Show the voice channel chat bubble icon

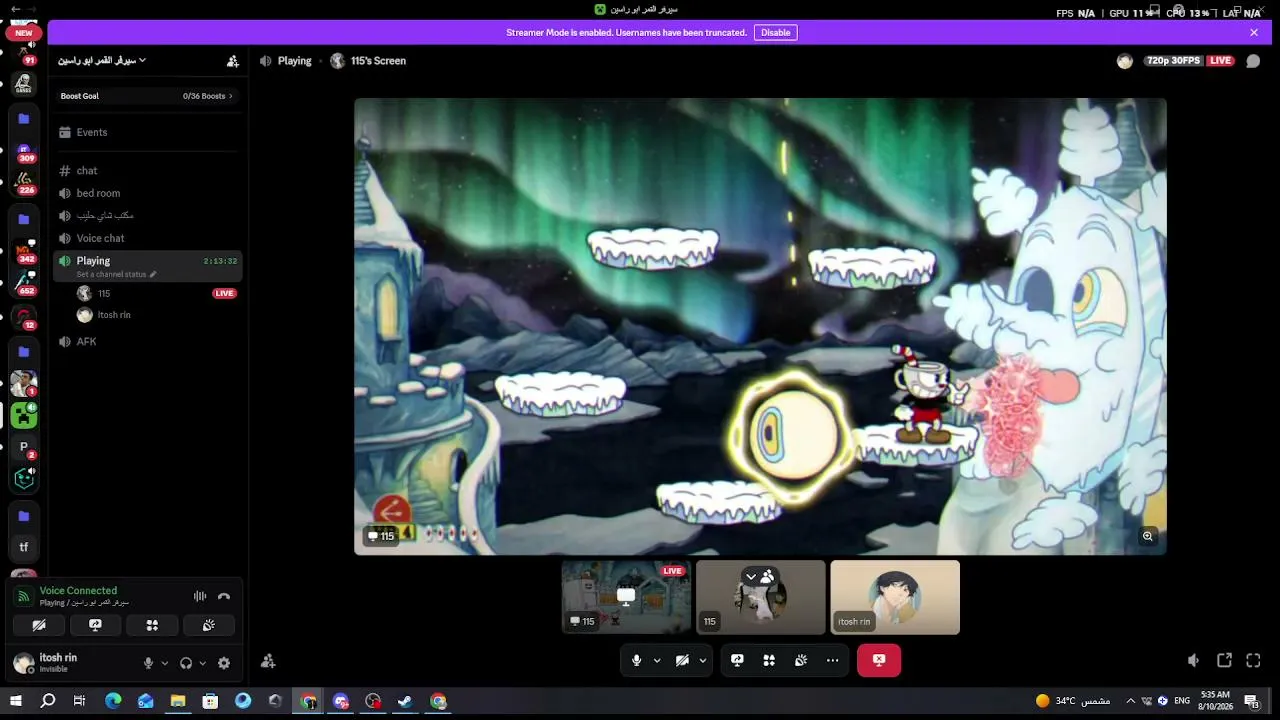point(1253,61)
